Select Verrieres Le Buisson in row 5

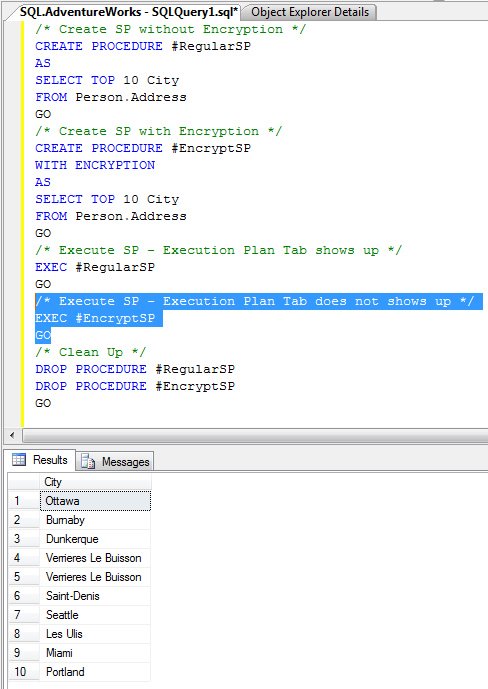coord(95,577)
